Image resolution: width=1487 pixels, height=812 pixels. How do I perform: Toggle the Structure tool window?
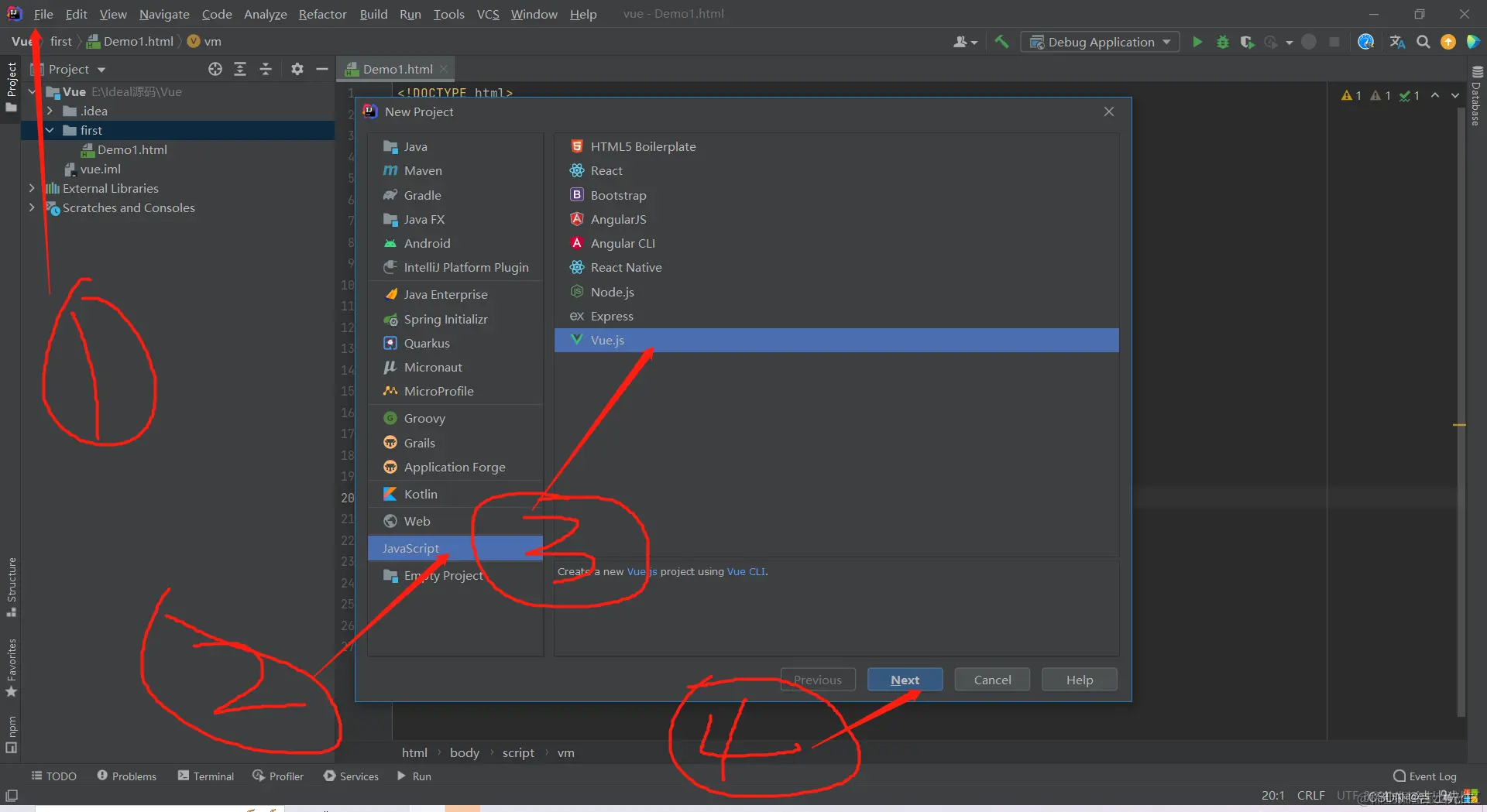point(12,587)
